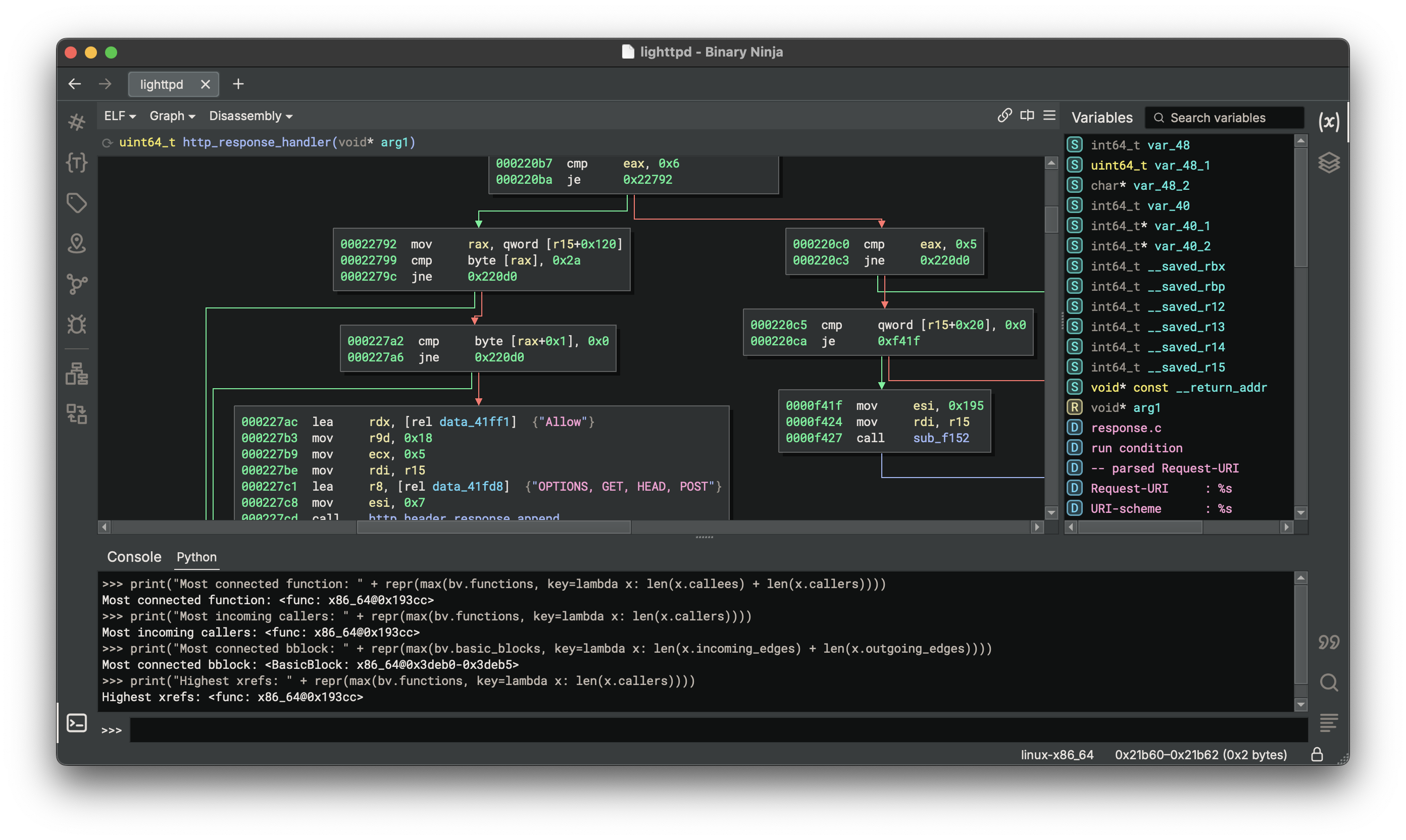Click the graph horizontal scrollbar thumb
This screenshot has height=840, width=1406.
pyautogui.click(x=493, y=527)
